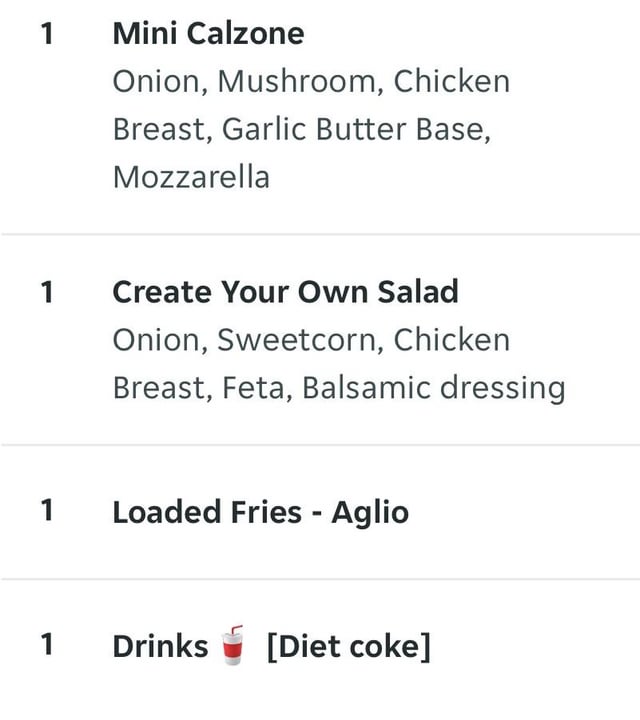Open the Mini Calzone item
Viewport: 640px width, 720px height.
click(x=208, y=34)
